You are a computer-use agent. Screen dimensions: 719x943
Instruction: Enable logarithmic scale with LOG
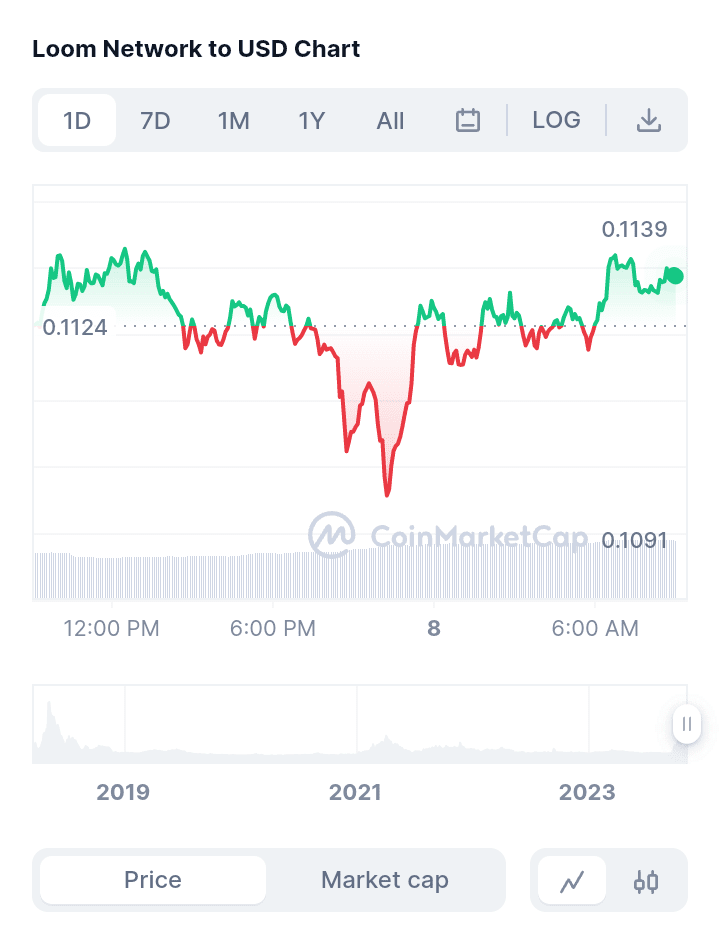tap(556, 120)
